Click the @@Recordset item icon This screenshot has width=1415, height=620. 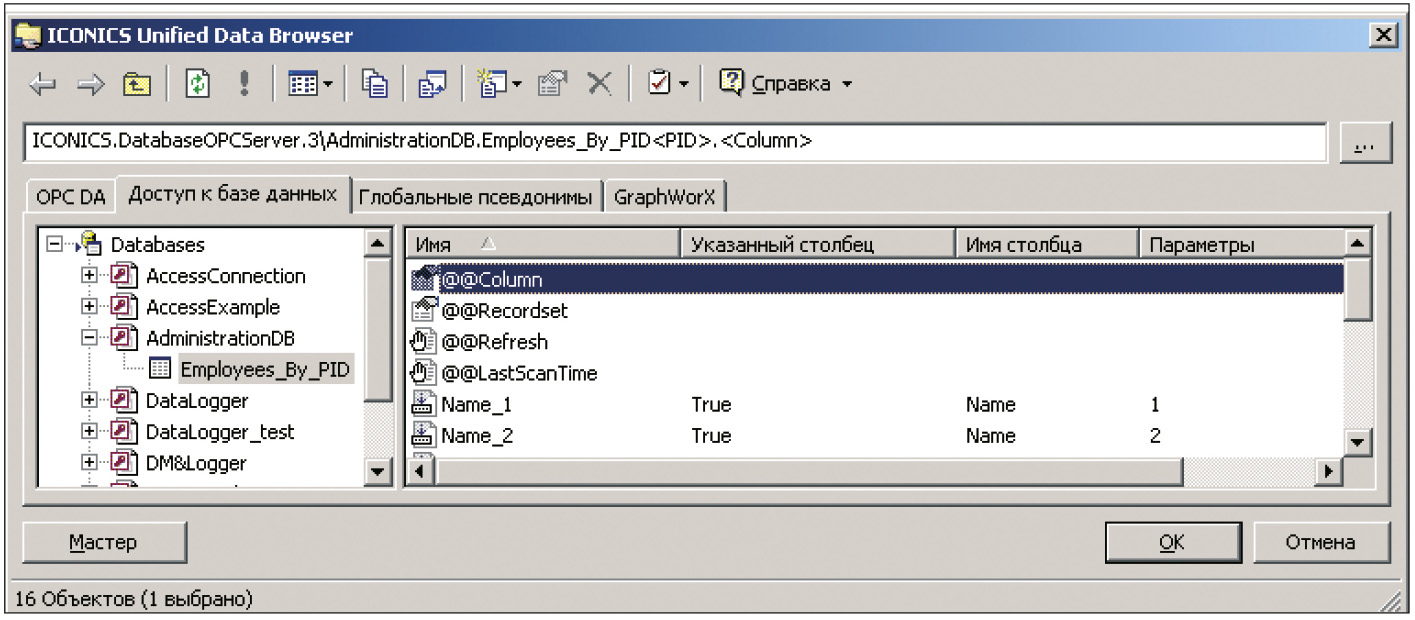[x=425, y=311]
